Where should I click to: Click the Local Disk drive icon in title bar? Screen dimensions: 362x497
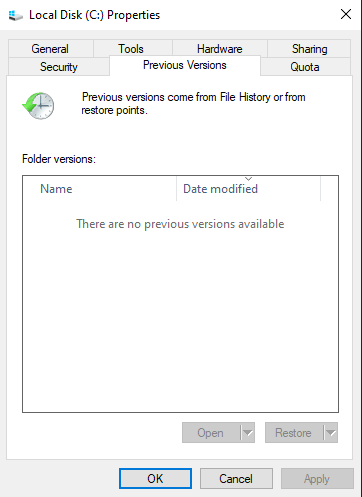(x=15, y=15)
